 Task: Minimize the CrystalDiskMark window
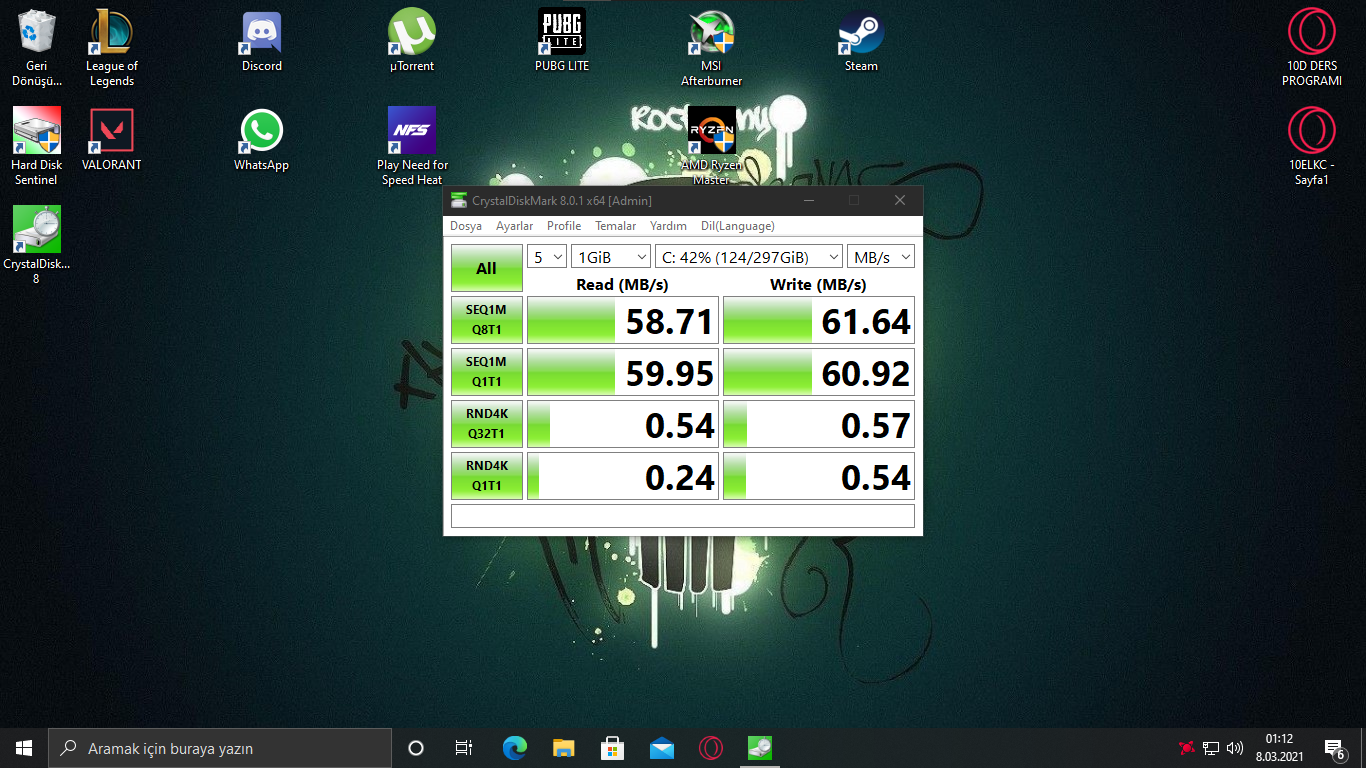click(x=808, y=200)
